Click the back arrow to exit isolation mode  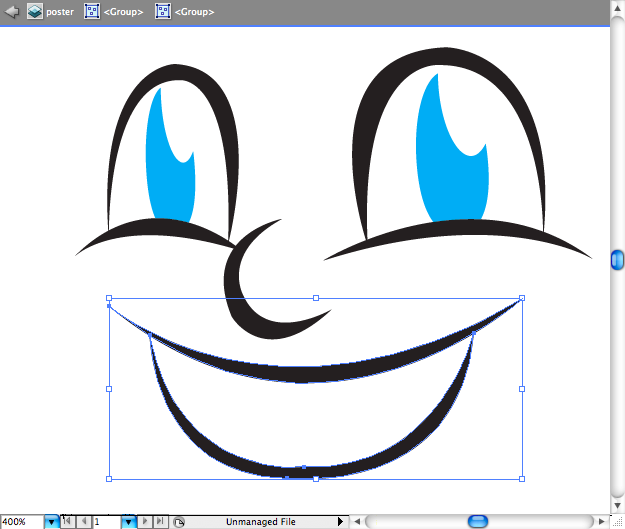click(x=12, y=12)
